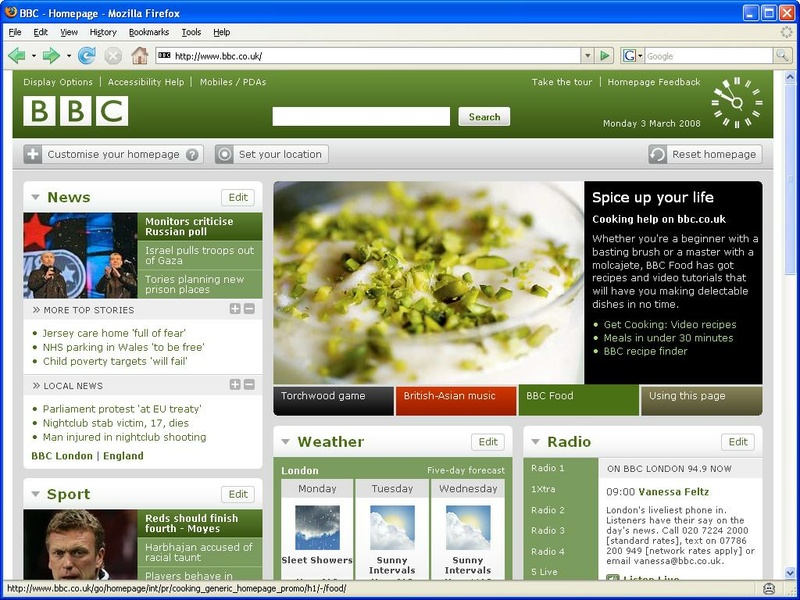This screenshot has width=800, height=600.
Task: Click the minus icon in More Top Stories
Action: click(249, 309)
